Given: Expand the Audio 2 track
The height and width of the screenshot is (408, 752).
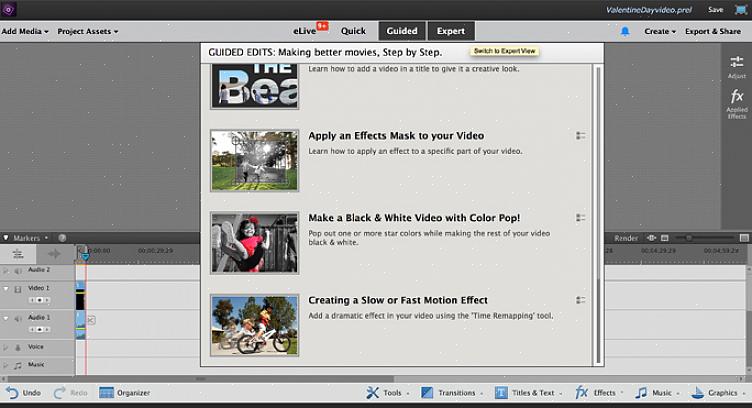Looking at the screenshot, I should [6, 271].
